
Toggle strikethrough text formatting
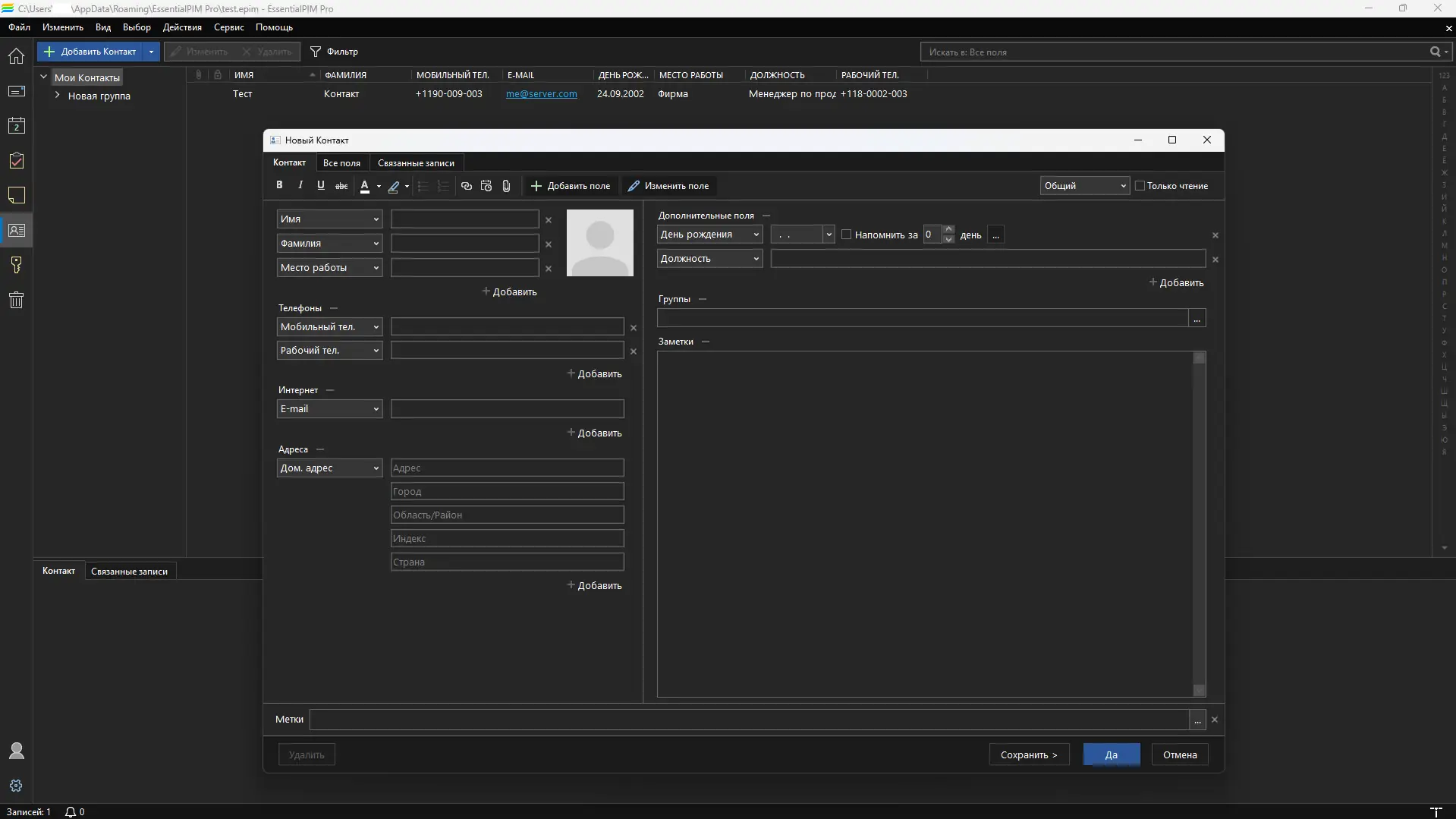(x=341, y=186)
